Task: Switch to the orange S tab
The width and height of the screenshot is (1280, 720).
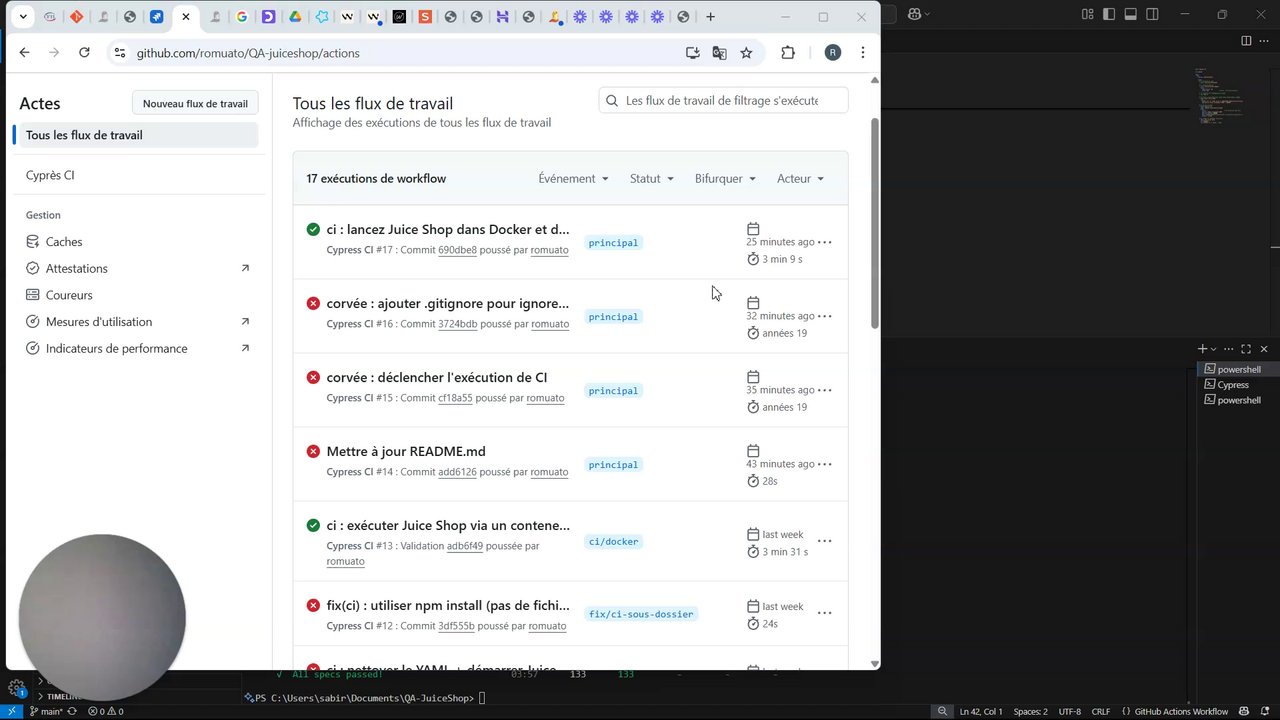Action: point(425,17)
